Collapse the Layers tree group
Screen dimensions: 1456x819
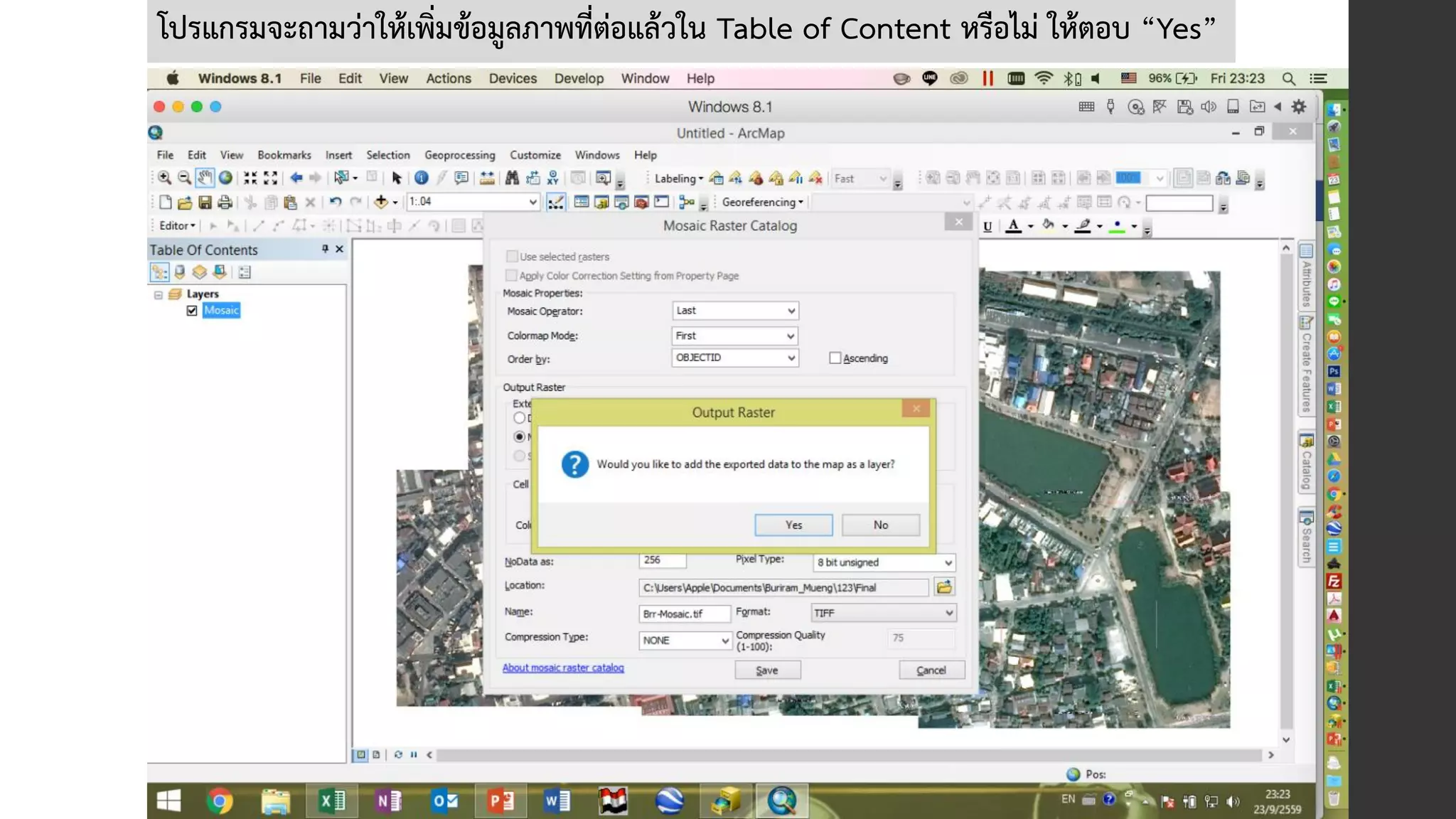point(159,294)
